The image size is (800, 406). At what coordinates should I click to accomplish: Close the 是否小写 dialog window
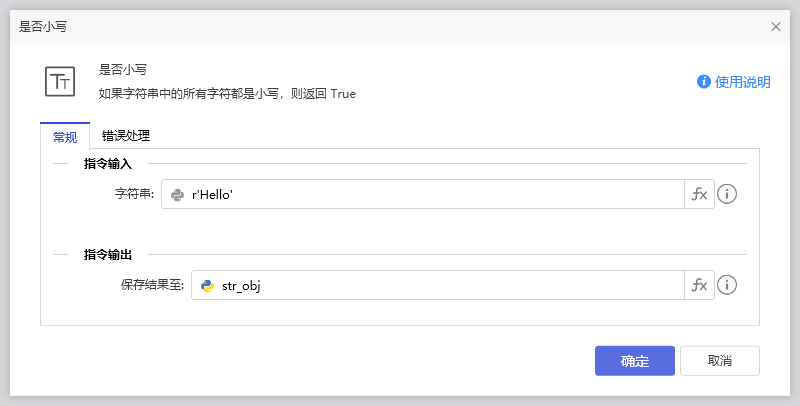click(776, 27)
